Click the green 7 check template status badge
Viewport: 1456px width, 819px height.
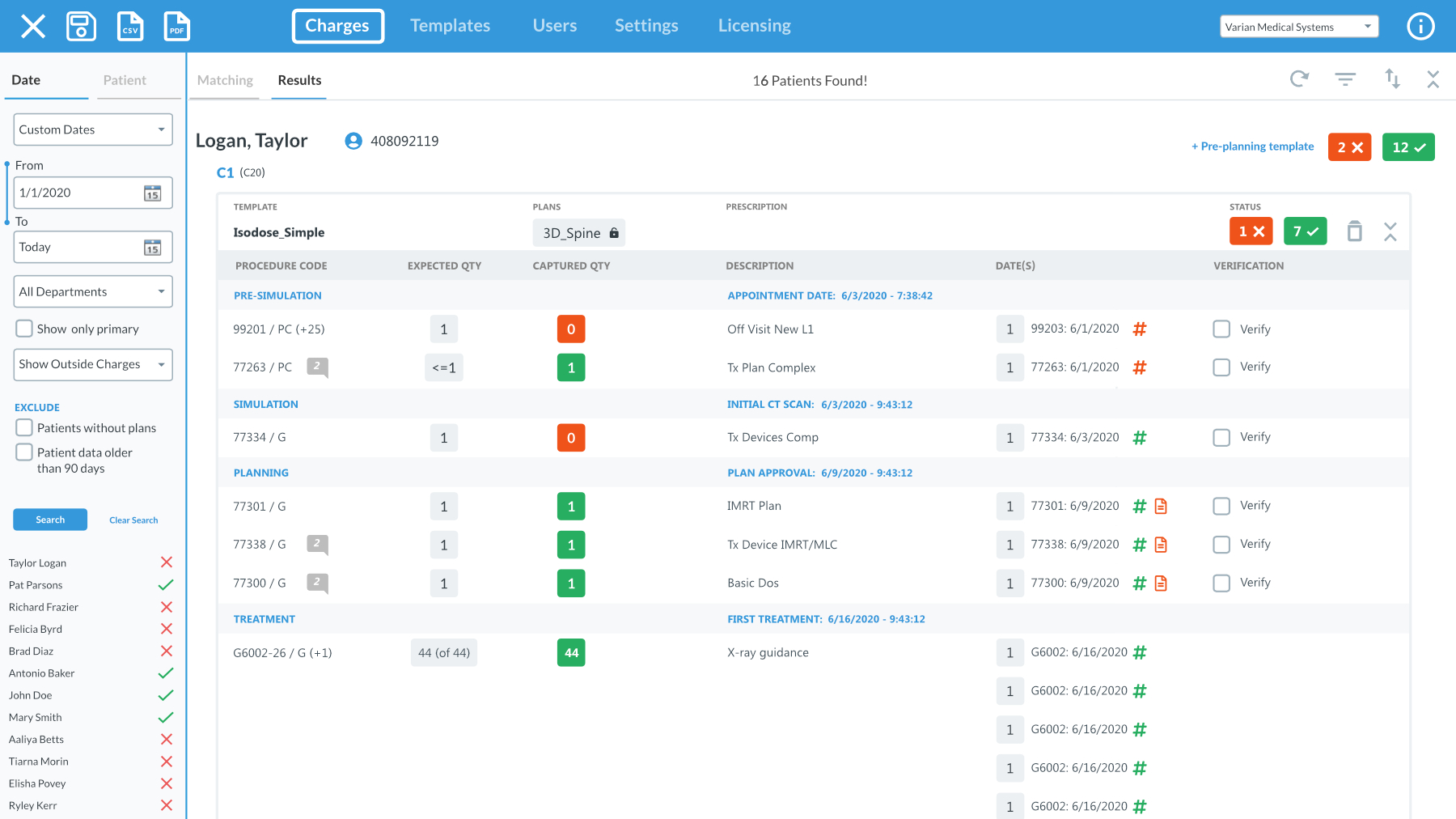click(1305, 231)
